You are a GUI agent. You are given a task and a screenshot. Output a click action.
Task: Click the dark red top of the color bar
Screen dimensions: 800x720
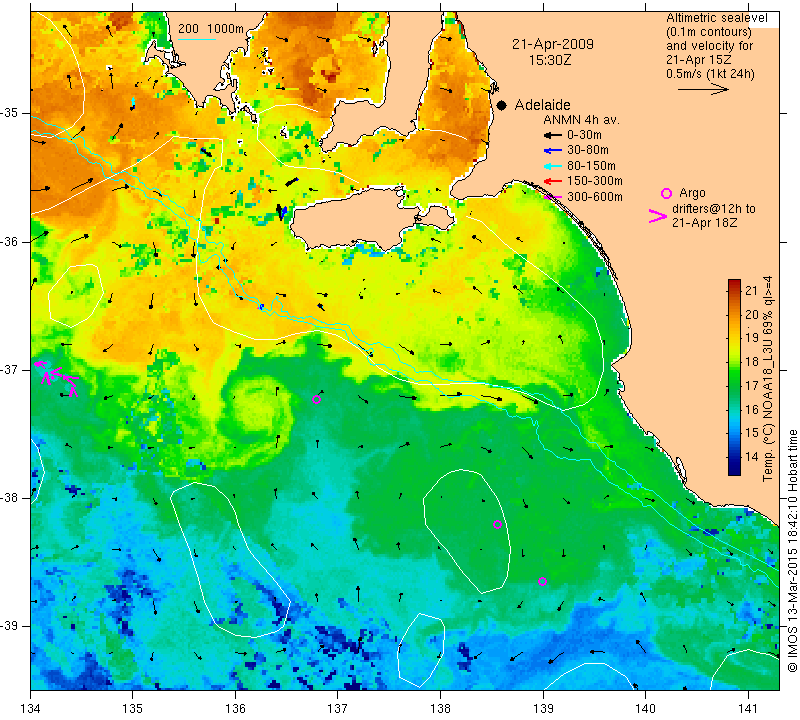click(x=734, y=284)
